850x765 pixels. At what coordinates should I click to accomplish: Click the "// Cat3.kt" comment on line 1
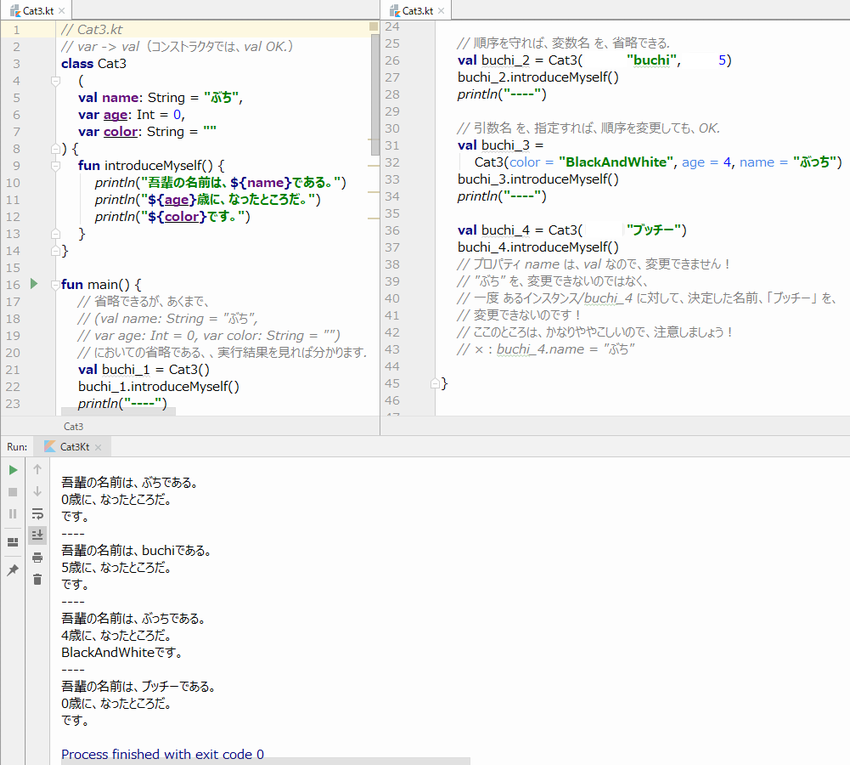(x=92, y=29)
